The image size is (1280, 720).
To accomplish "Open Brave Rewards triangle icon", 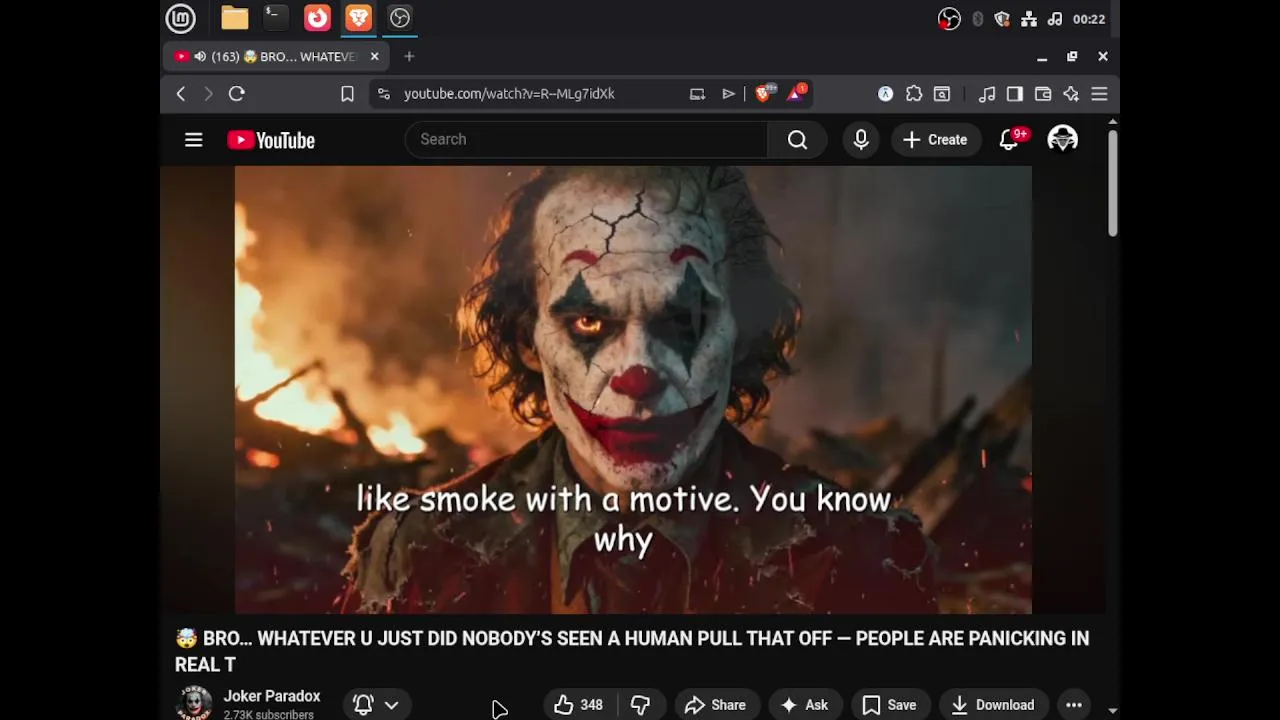I will coord(796,93).
